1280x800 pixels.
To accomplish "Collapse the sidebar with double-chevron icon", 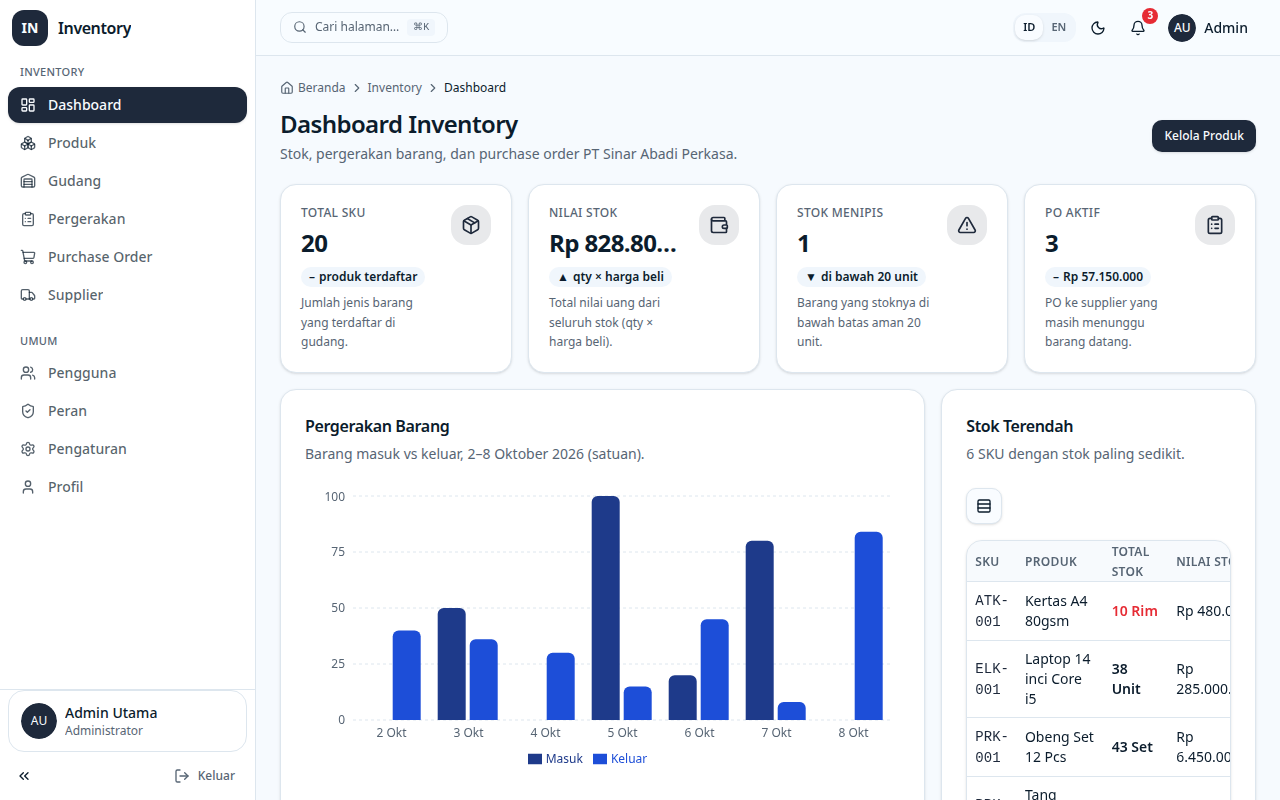I will [24, 776].
